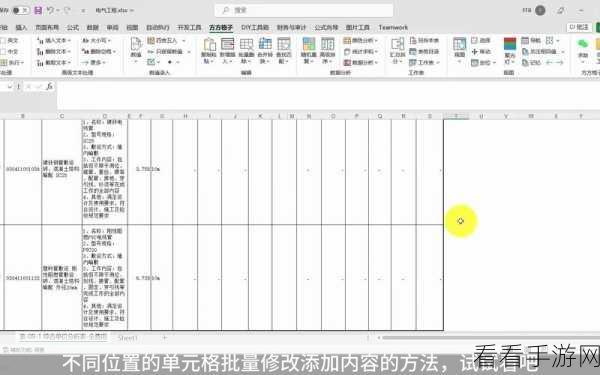600x375 pixels.
Task: Switch to the Teamwork ribbon tab
Action: pos(393,28)
